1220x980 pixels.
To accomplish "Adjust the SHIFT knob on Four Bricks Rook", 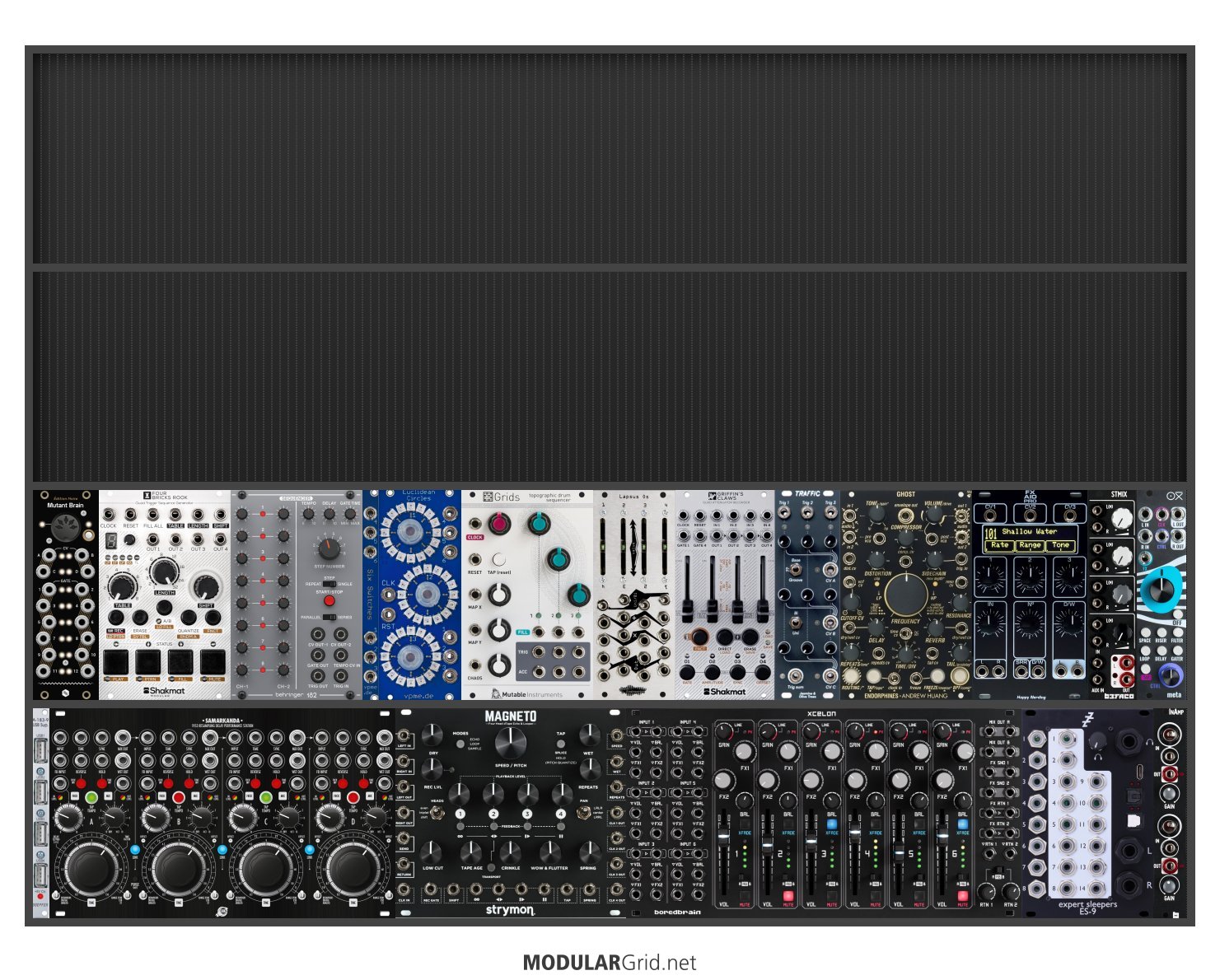I will coord(206,586).
